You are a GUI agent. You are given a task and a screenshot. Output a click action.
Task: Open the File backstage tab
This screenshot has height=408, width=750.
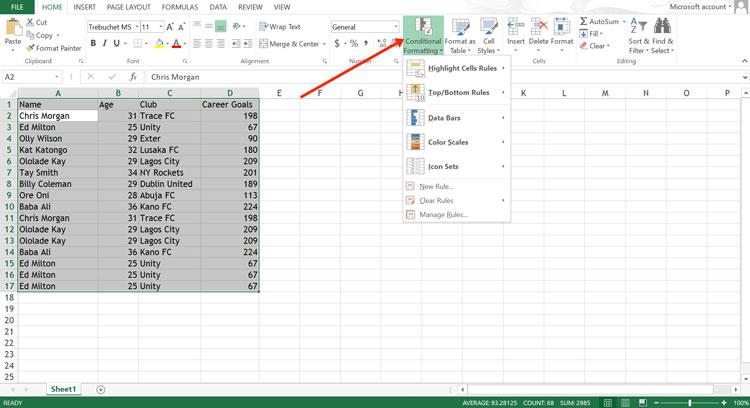click(x=17, y=7)
